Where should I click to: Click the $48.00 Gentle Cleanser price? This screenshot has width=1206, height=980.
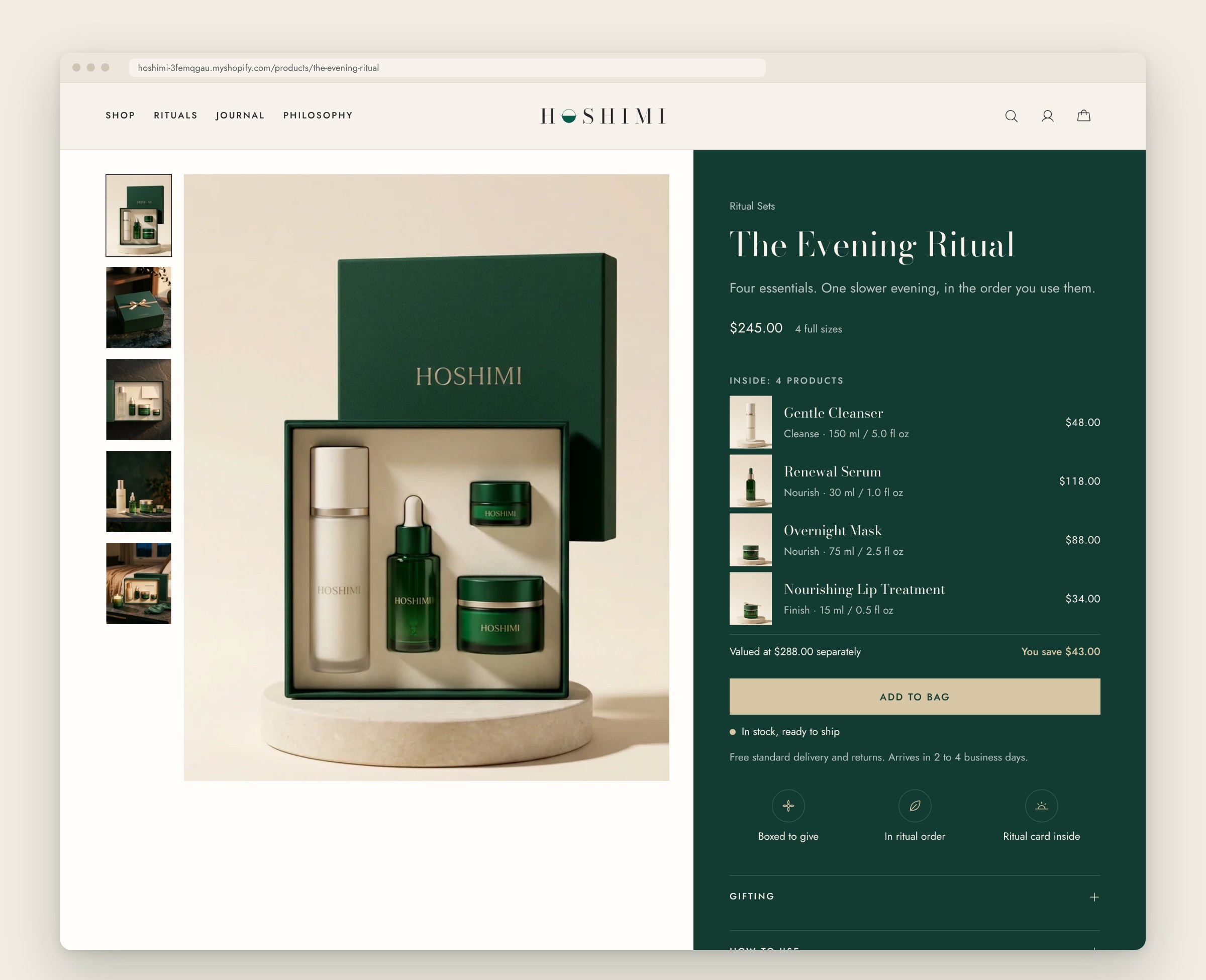coord(1082,422)
